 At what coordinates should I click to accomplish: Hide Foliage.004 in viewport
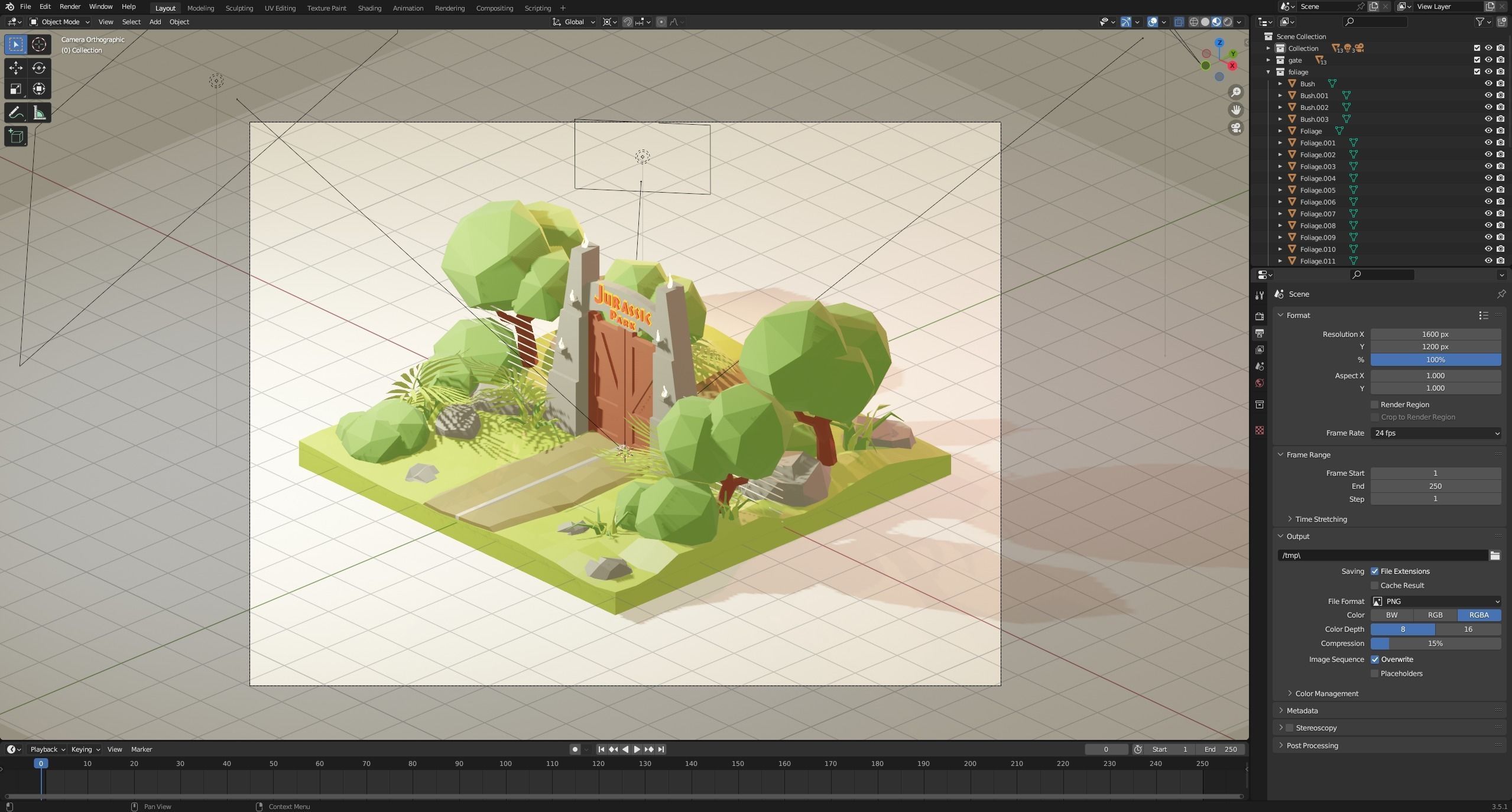(x=1488, y=178)
